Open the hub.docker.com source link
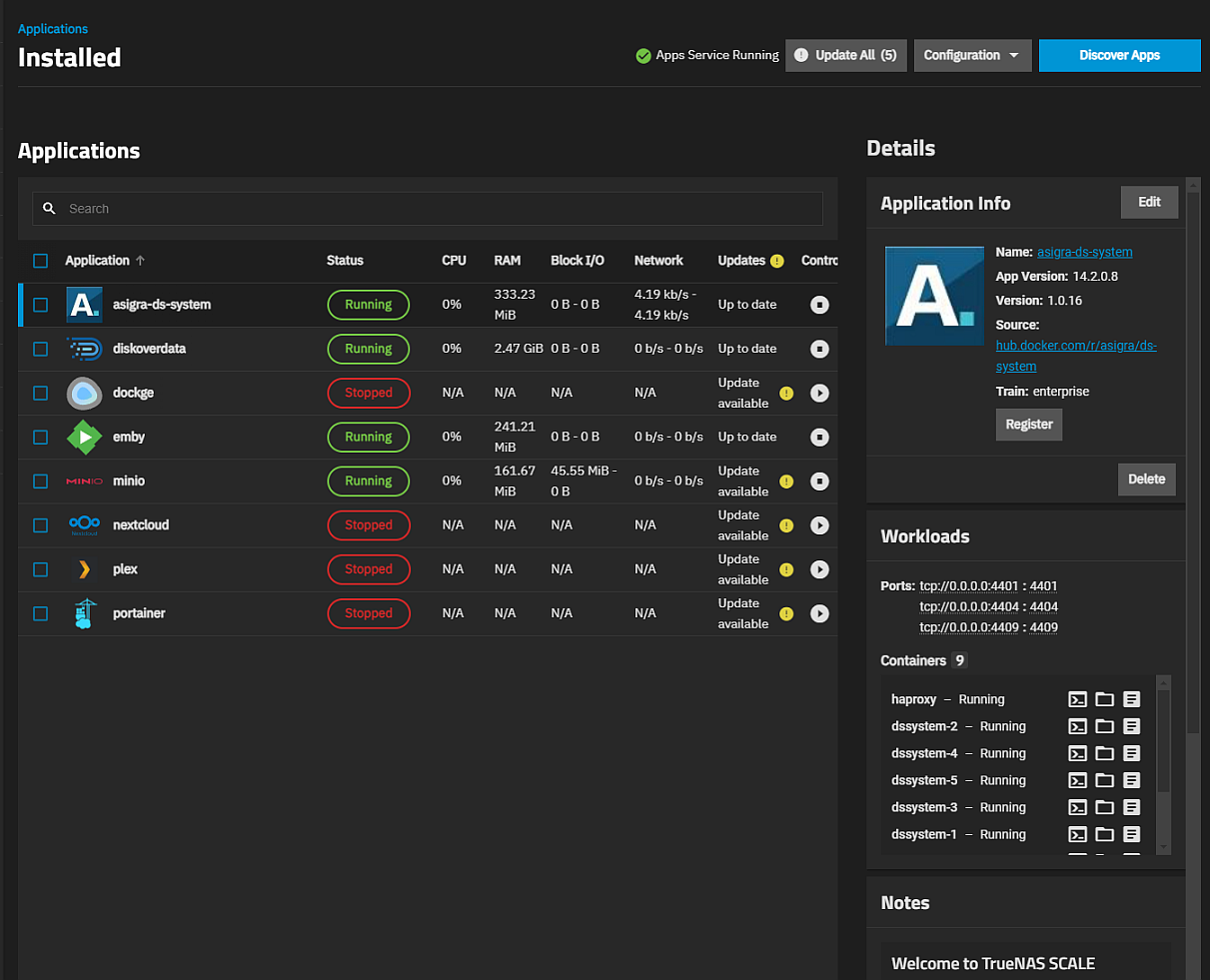The image size is (1210, 980). click(x=1076, y=356)
